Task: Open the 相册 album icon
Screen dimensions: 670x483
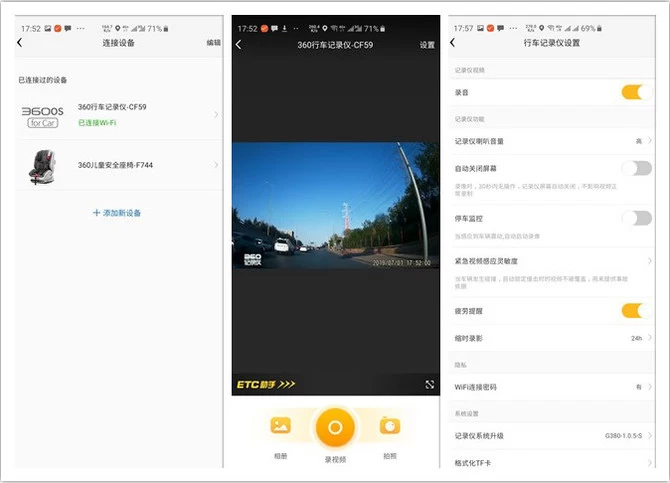Action: (280, 427)
